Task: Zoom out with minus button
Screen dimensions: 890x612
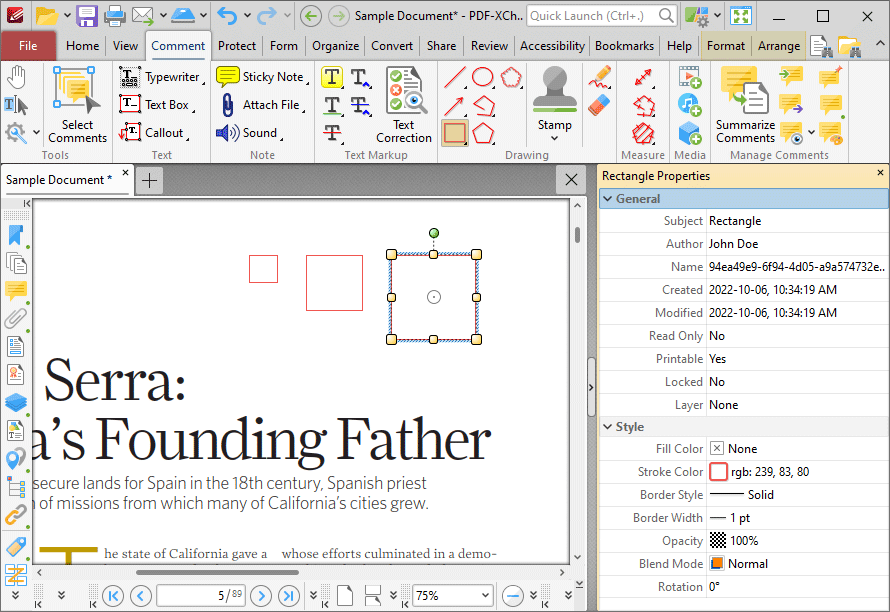Action: click(513, 595)
